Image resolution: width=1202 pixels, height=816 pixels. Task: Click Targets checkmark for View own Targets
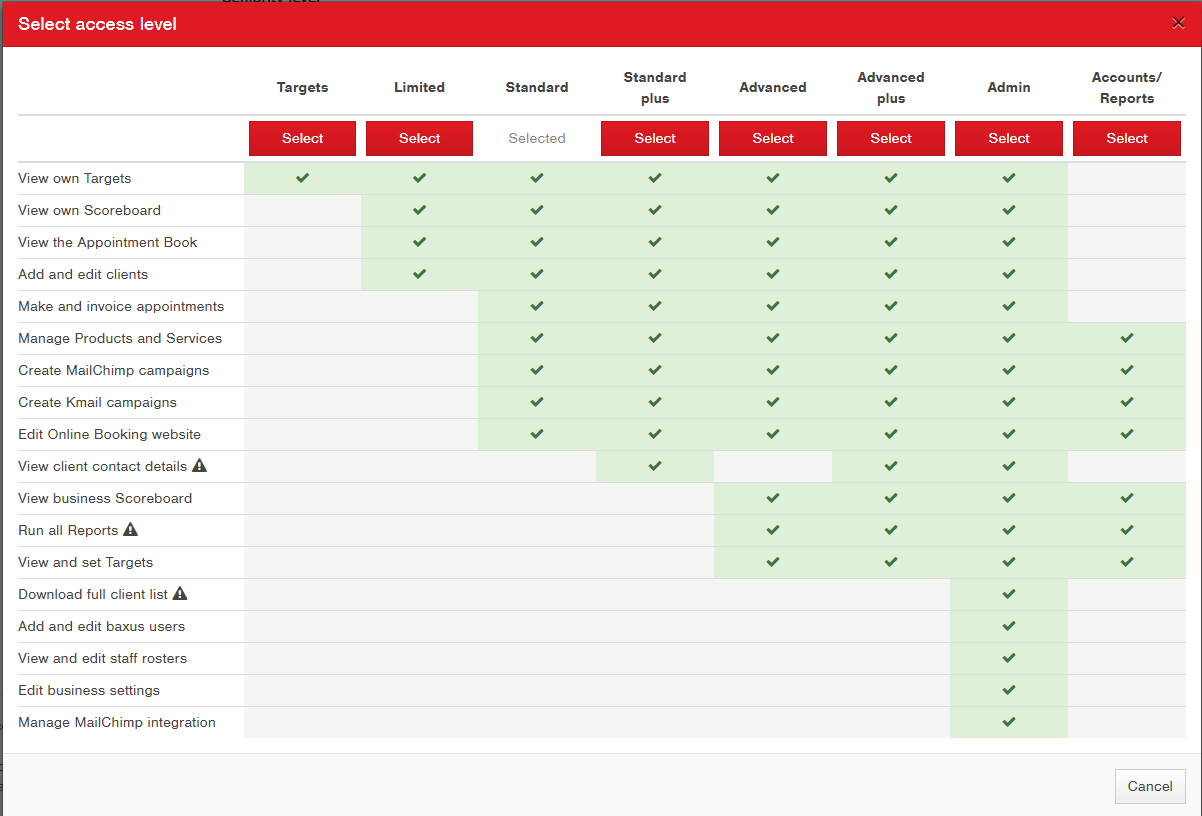pos(302,178)
